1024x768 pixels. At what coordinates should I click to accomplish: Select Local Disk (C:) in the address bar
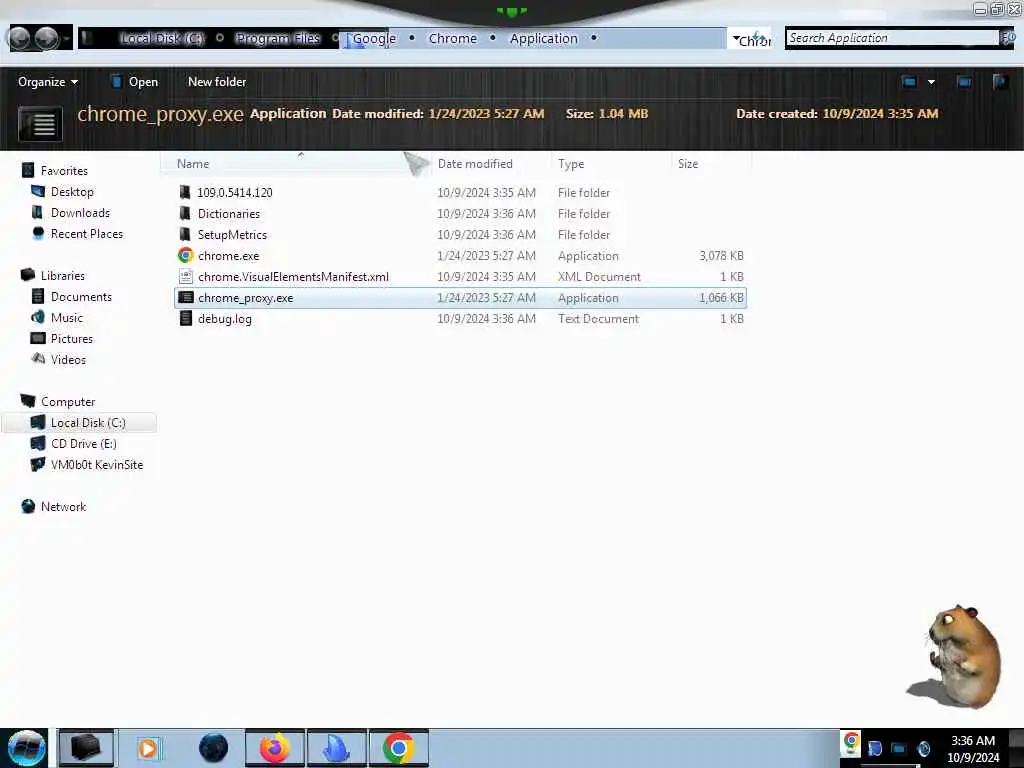click(162, 39)
